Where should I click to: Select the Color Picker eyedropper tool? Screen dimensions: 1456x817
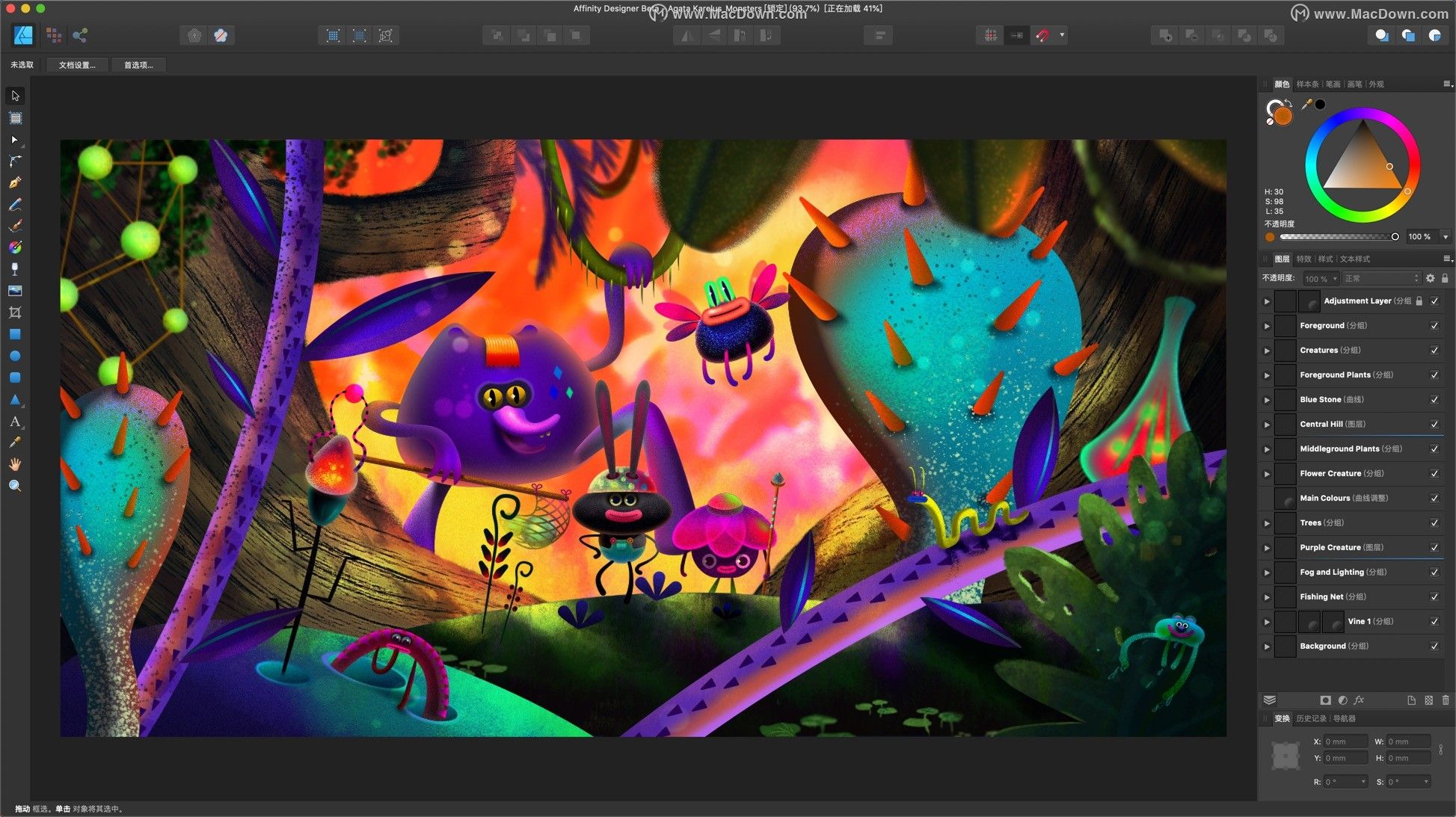[15, 443]
